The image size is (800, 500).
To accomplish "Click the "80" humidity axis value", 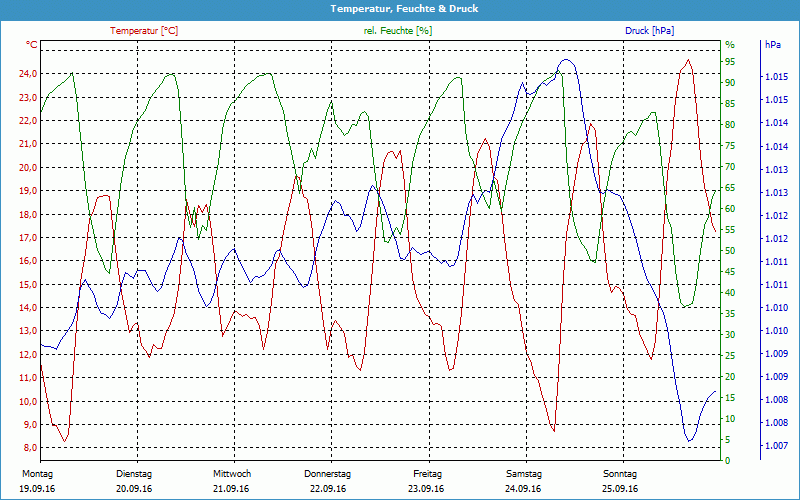I will 730,124.
